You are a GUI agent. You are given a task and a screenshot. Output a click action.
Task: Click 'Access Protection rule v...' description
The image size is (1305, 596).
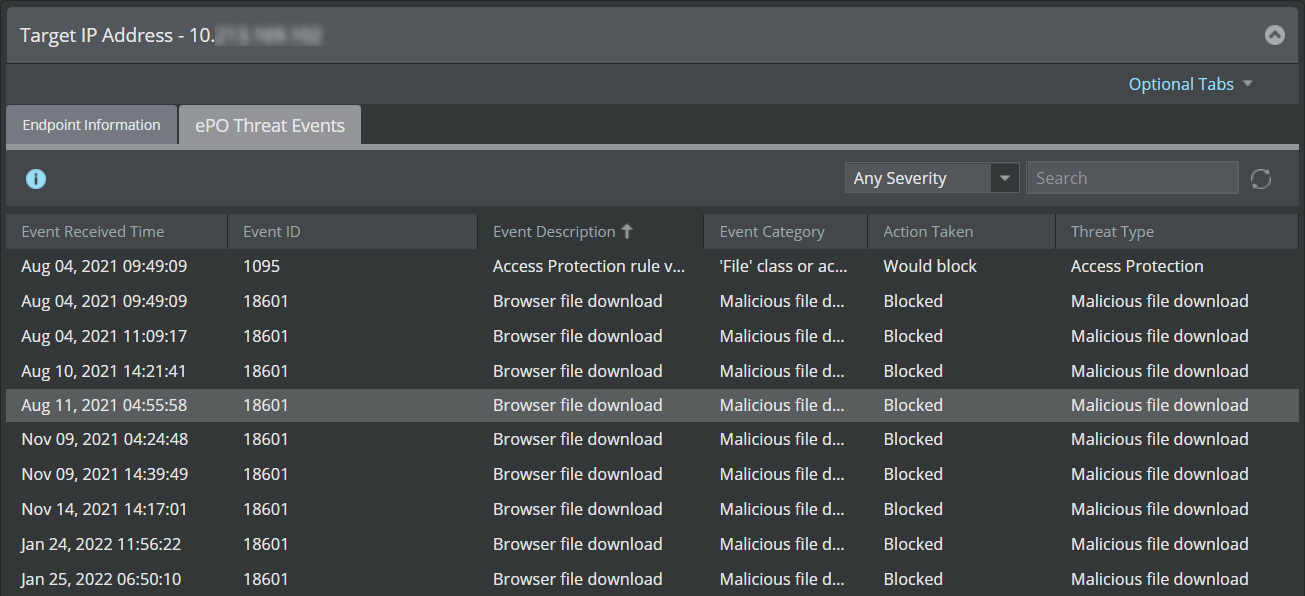pos(590,266)
